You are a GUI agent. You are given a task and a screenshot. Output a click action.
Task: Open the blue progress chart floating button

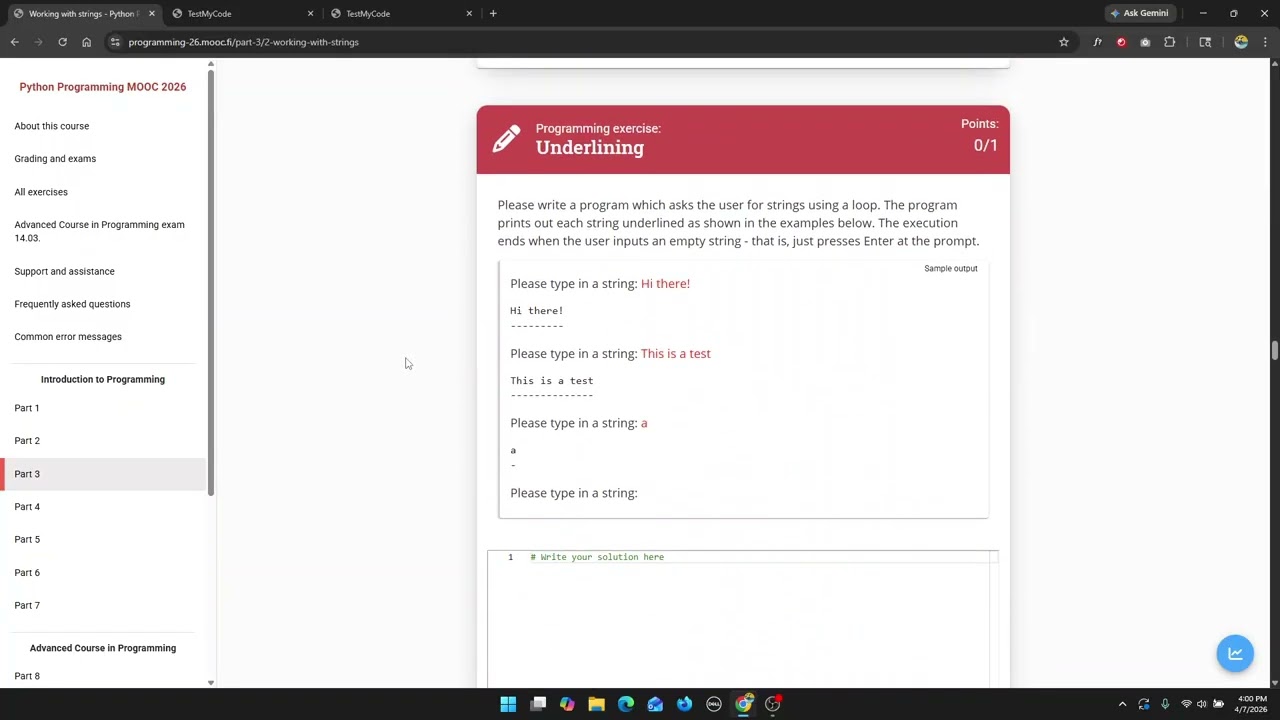[1235, 653]
